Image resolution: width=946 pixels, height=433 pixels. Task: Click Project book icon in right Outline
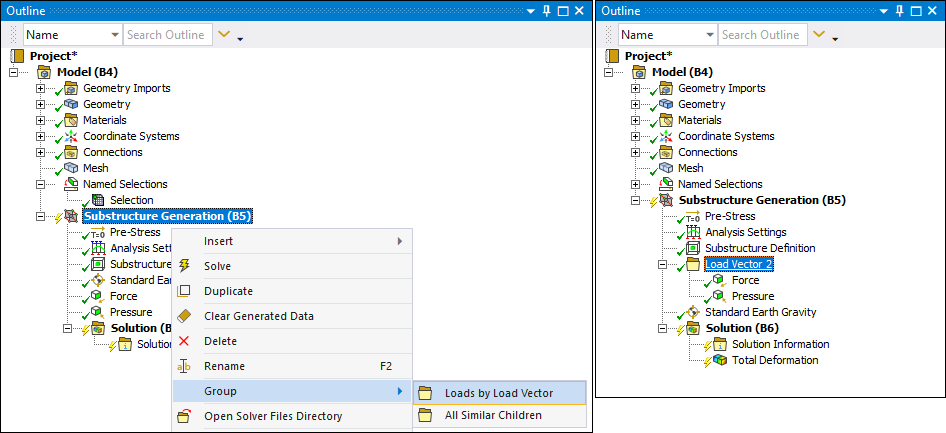coord(613,56)
